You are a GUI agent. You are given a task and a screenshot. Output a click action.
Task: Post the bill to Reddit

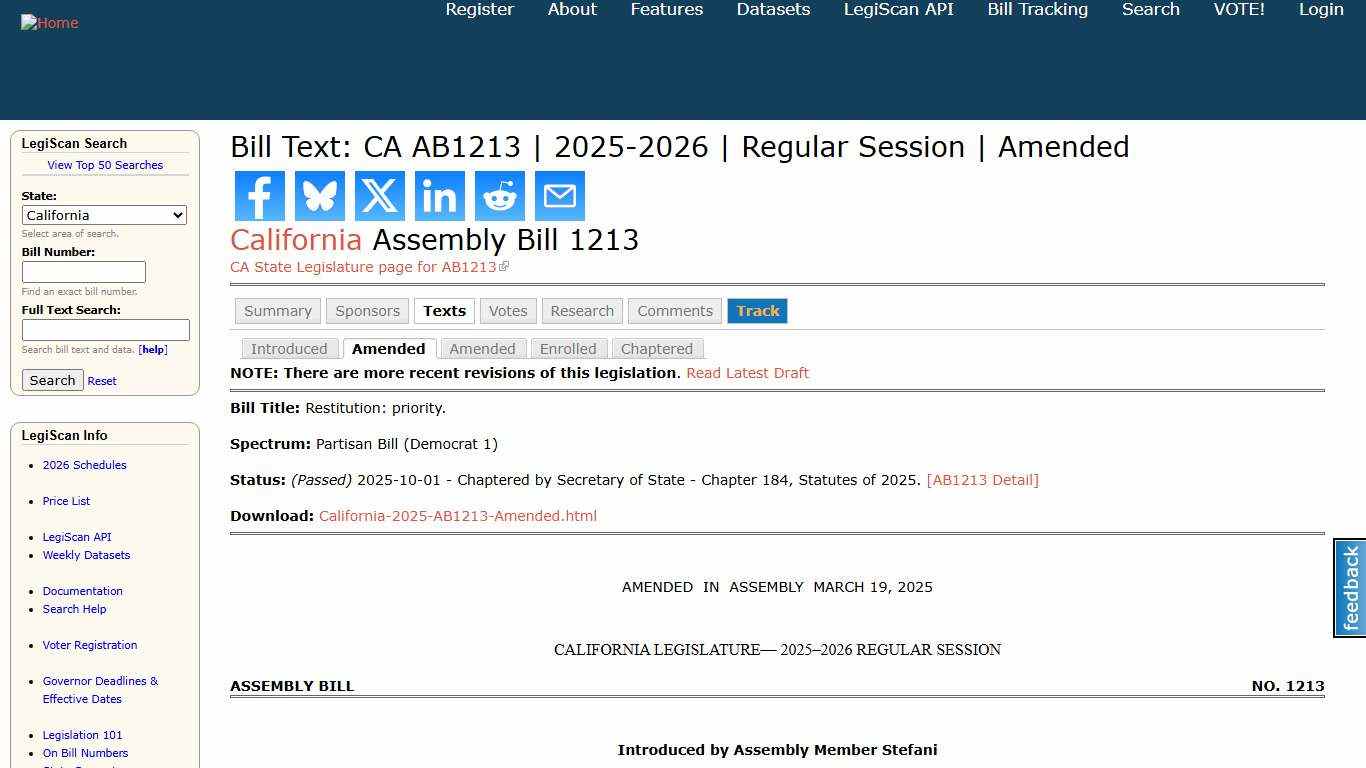(499, 196)
